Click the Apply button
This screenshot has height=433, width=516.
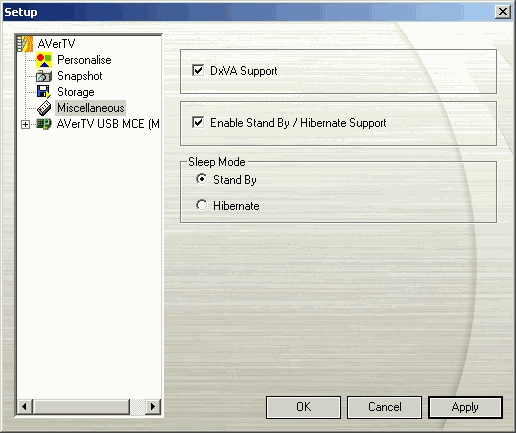(465, 407)
